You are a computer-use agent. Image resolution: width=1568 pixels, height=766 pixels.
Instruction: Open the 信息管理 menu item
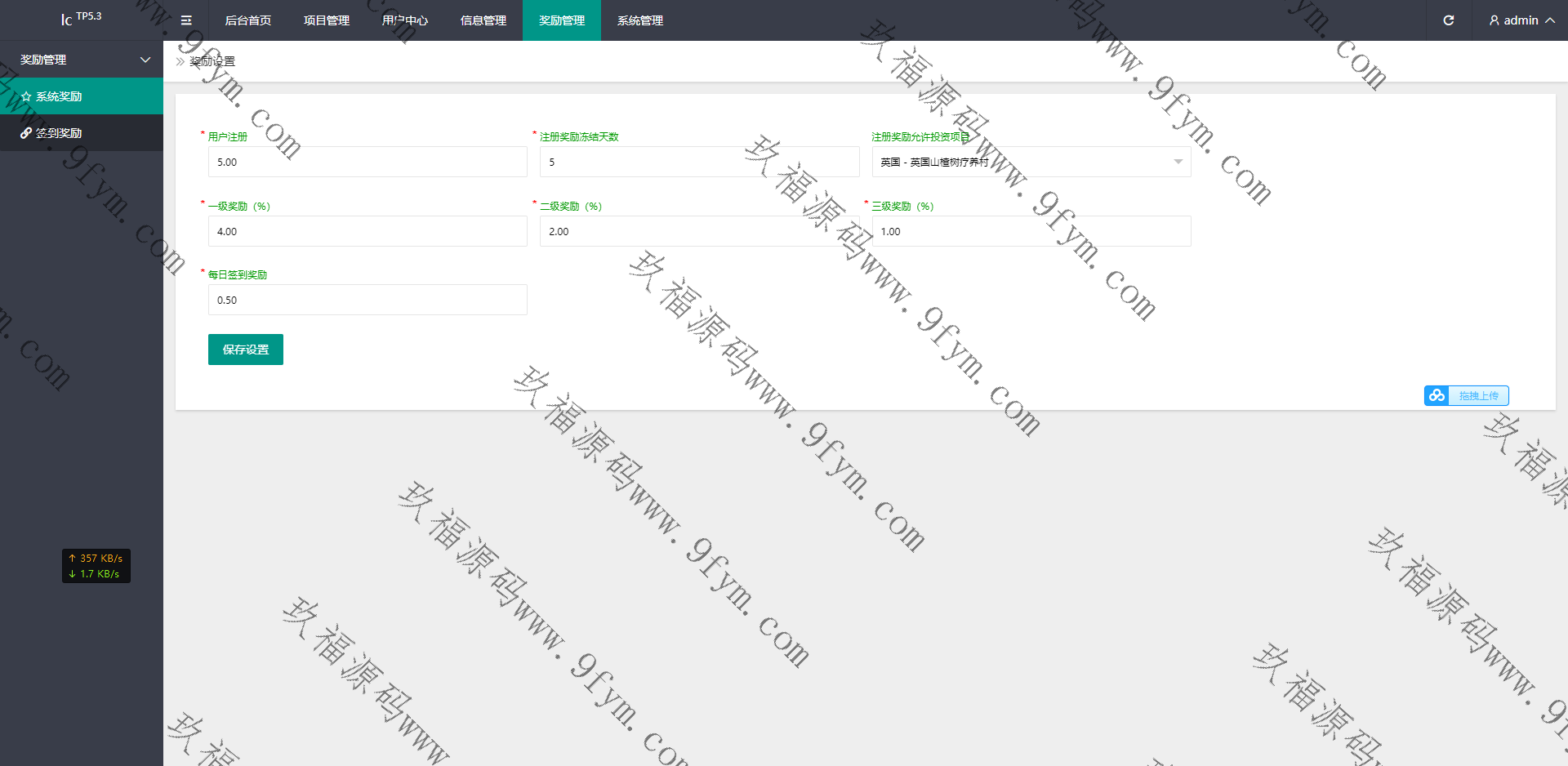pos(483,20)
